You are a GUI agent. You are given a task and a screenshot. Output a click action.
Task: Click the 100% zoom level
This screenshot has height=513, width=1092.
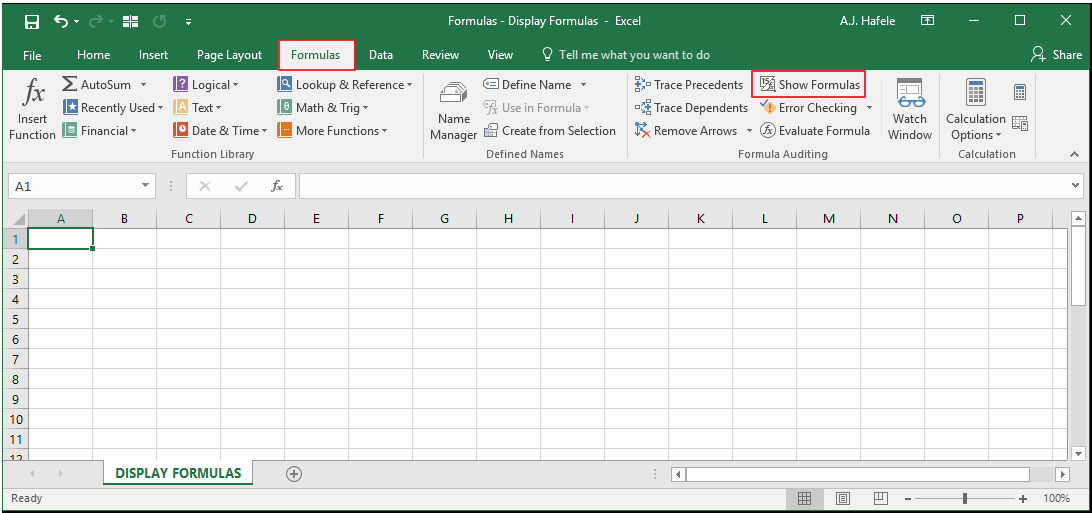pyautogui.click(x=1056, y=498)
